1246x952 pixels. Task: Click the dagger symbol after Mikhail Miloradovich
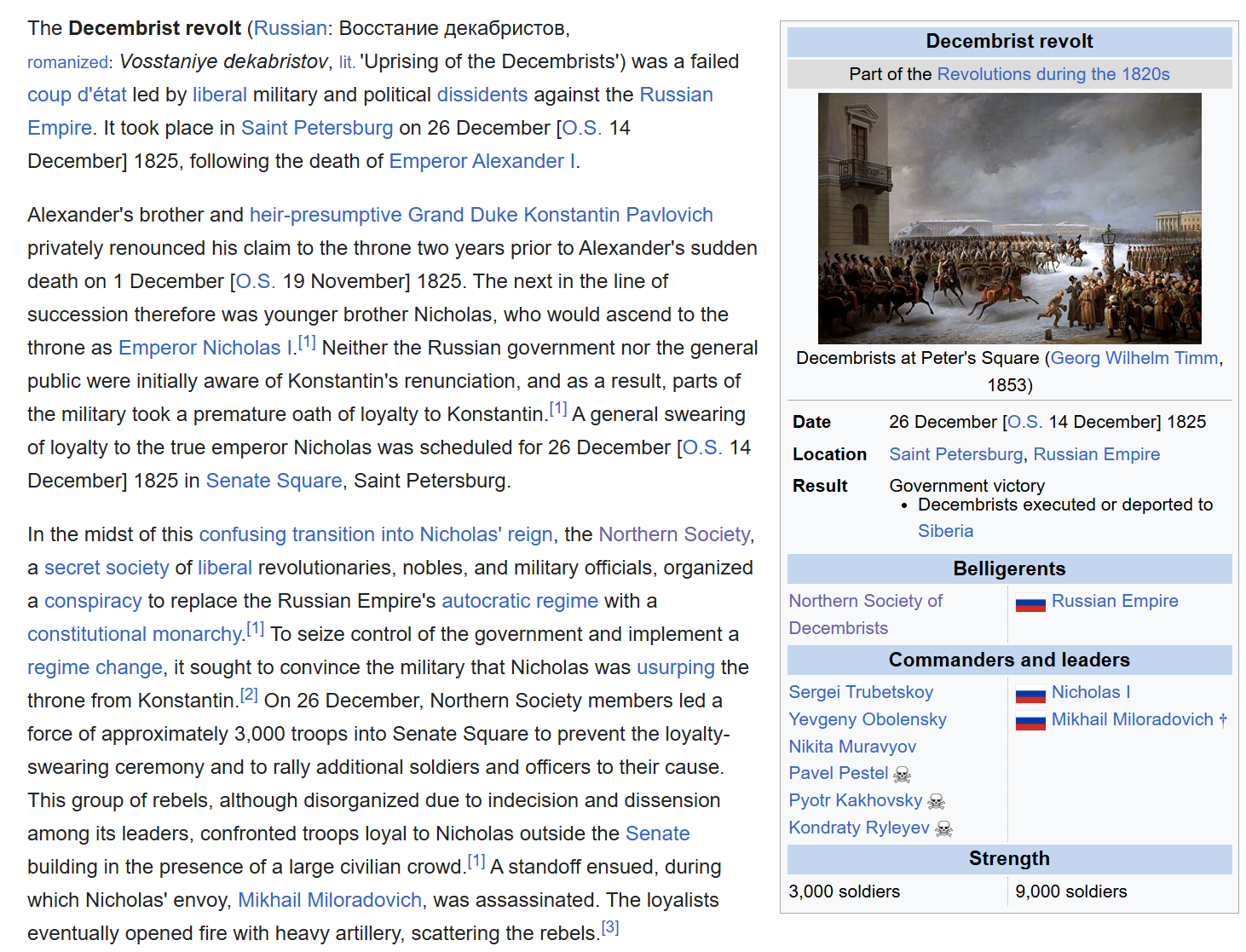[x=1223, y=719]
